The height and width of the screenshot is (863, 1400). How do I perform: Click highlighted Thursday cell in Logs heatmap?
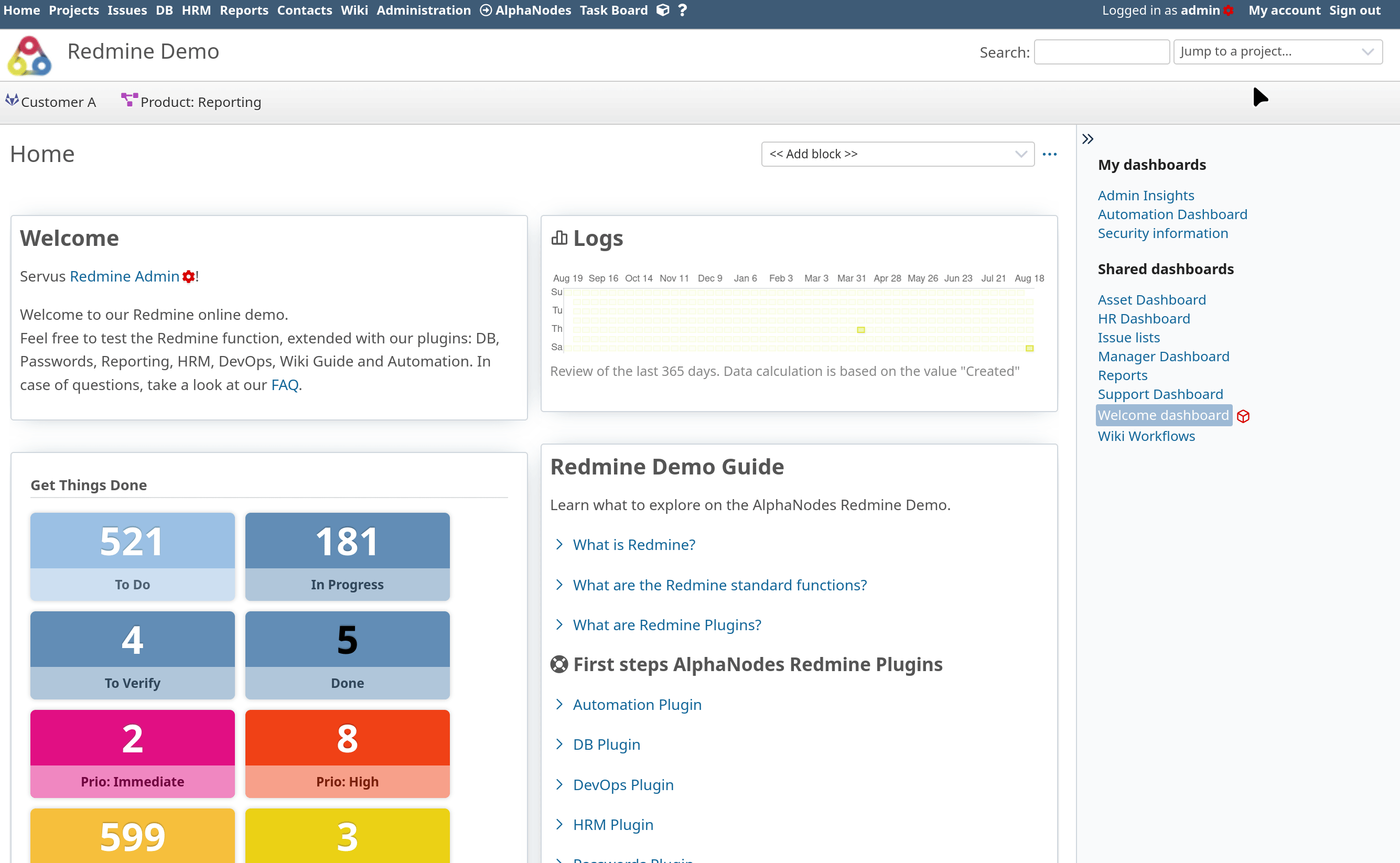click(x=860, y=329)
